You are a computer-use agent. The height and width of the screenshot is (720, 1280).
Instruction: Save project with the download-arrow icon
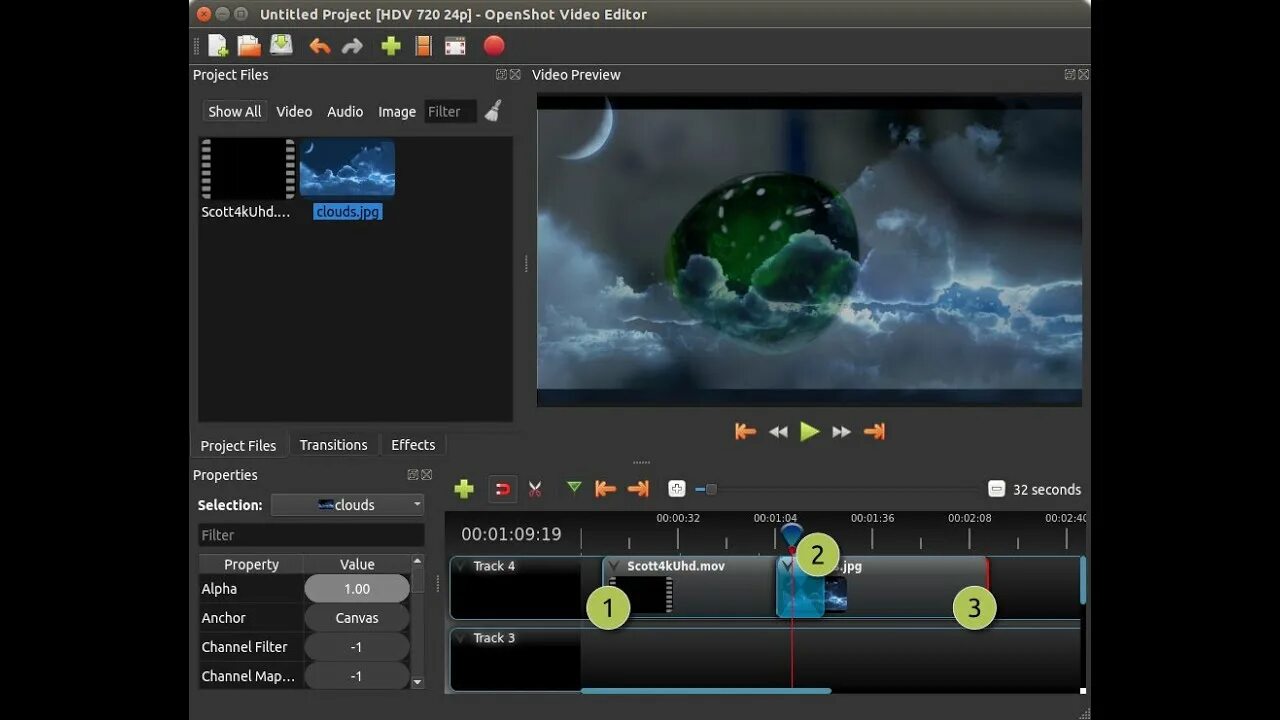(x=282, y=46)
